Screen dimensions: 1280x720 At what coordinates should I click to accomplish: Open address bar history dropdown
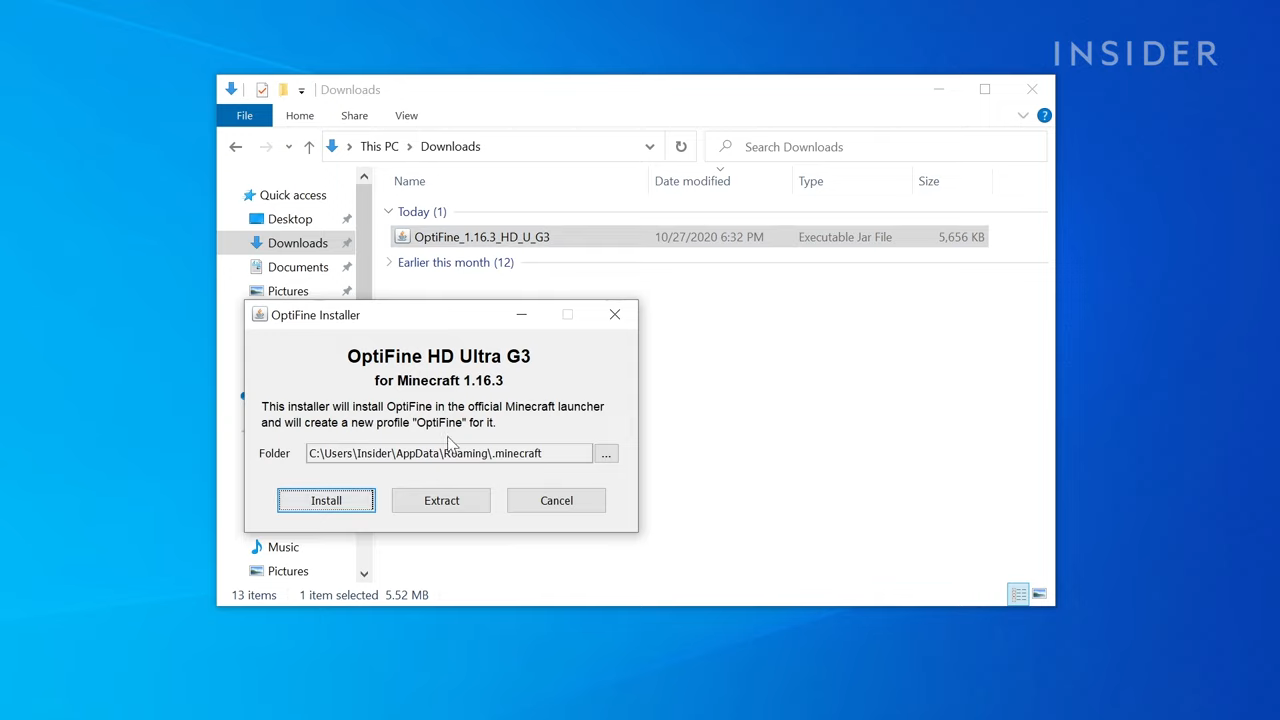pos(649,147)
